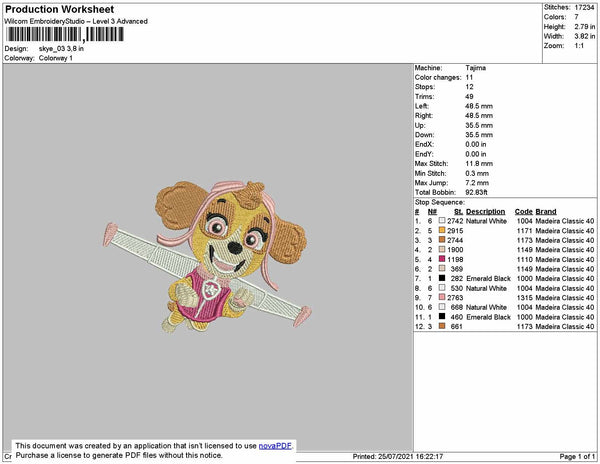Click the barcode under the worksheet title

point(65,34)
